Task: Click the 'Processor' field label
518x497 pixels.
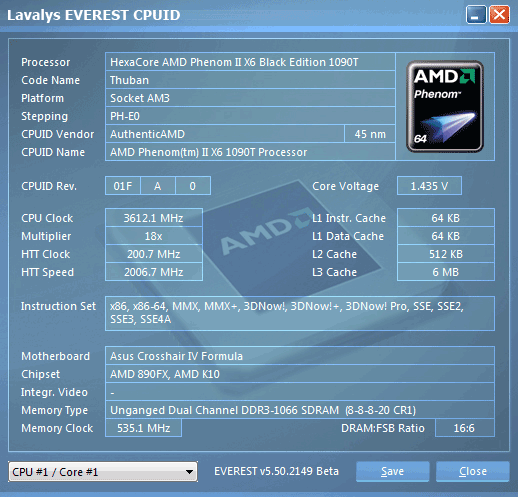Action: [46, 62]
